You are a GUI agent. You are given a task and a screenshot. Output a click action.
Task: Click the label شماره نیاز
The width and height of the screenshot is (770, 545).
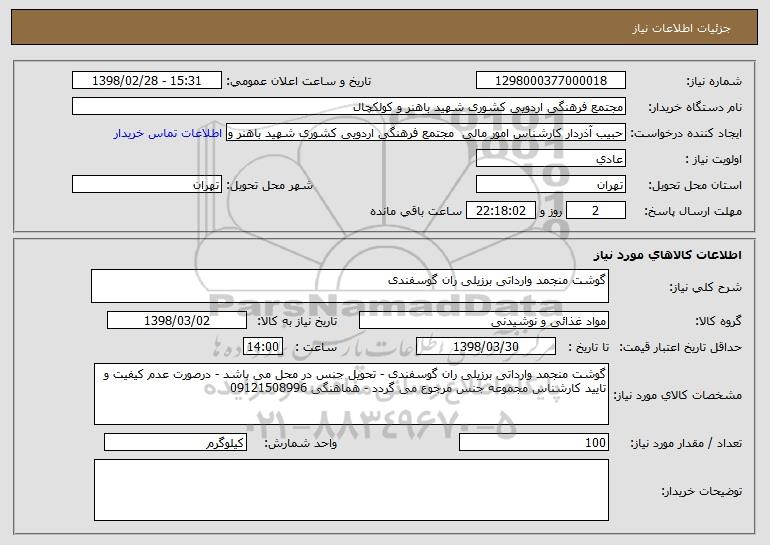click(714, 81)
